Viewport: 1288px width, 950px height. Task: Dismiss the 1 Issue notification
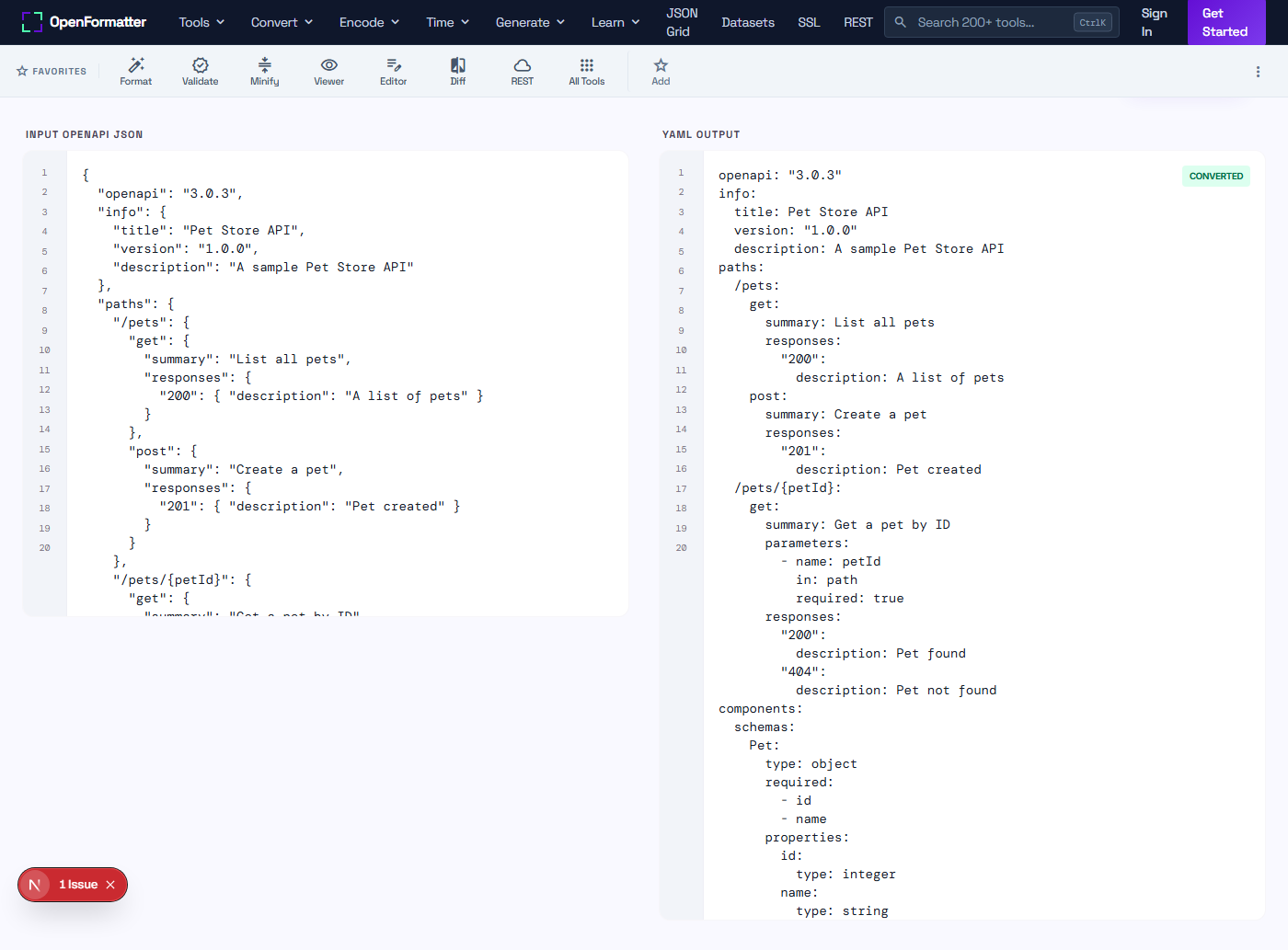tap(110, 885)
